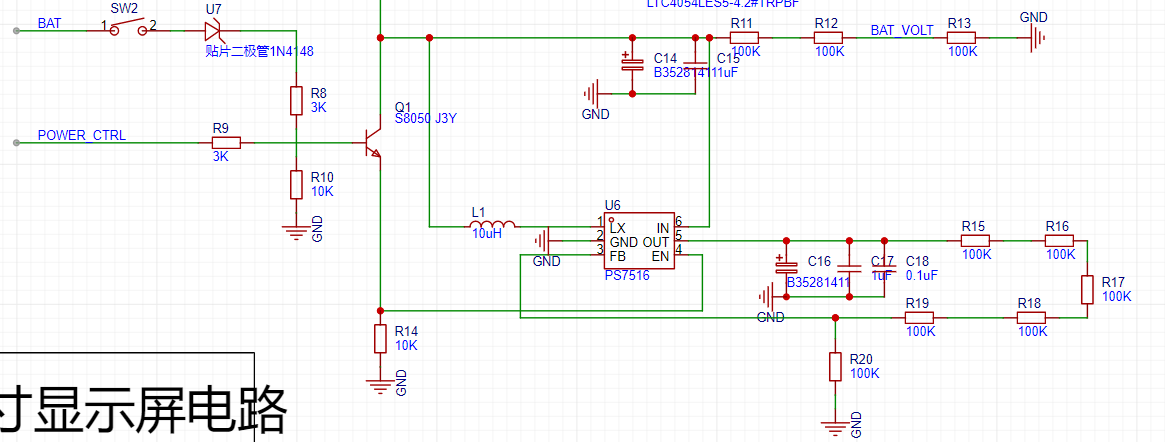
Task: Select the U6 designator label
Action: (x=613, y=205)
